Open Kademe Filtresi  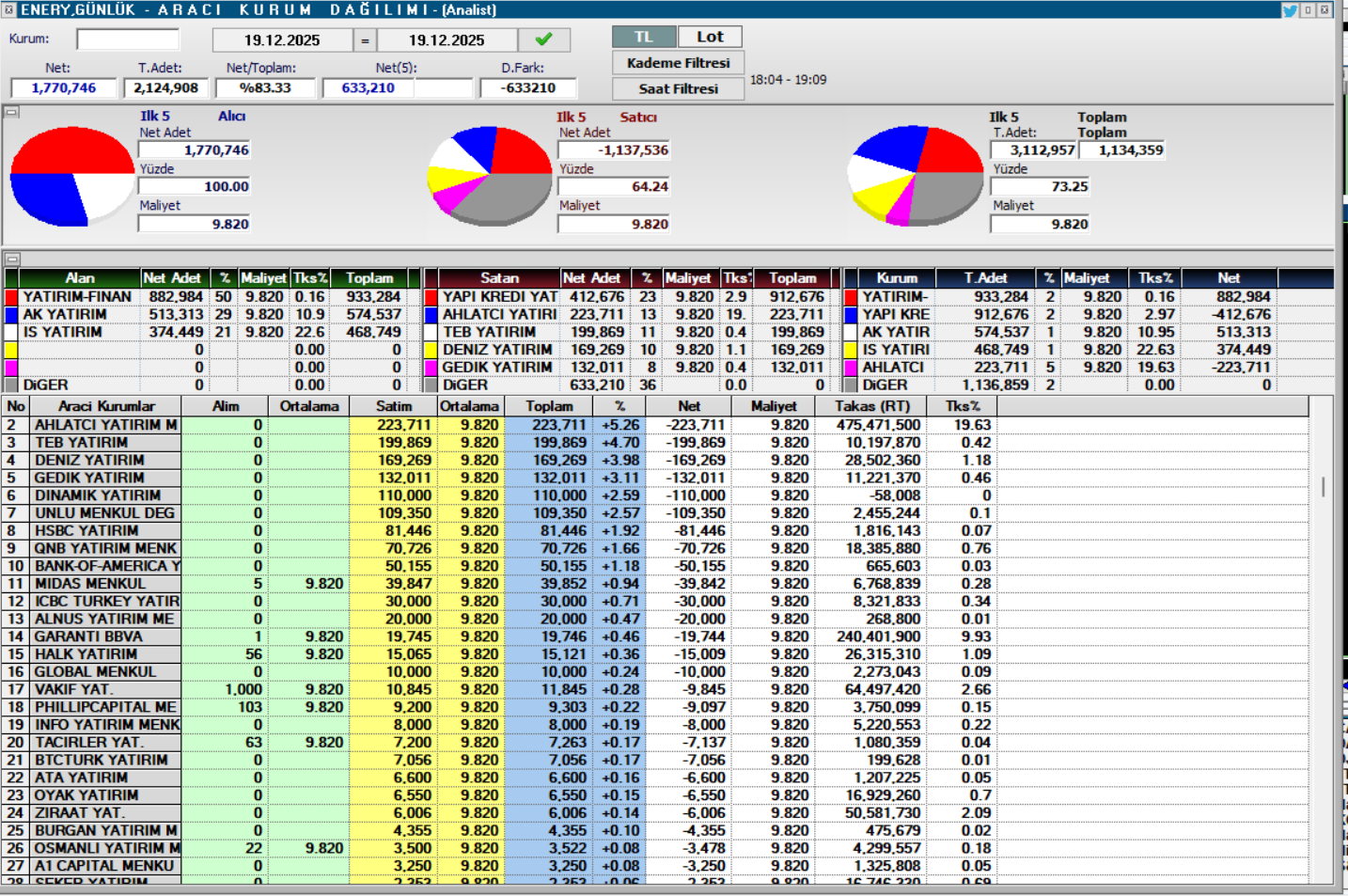[x=678, y=63]
